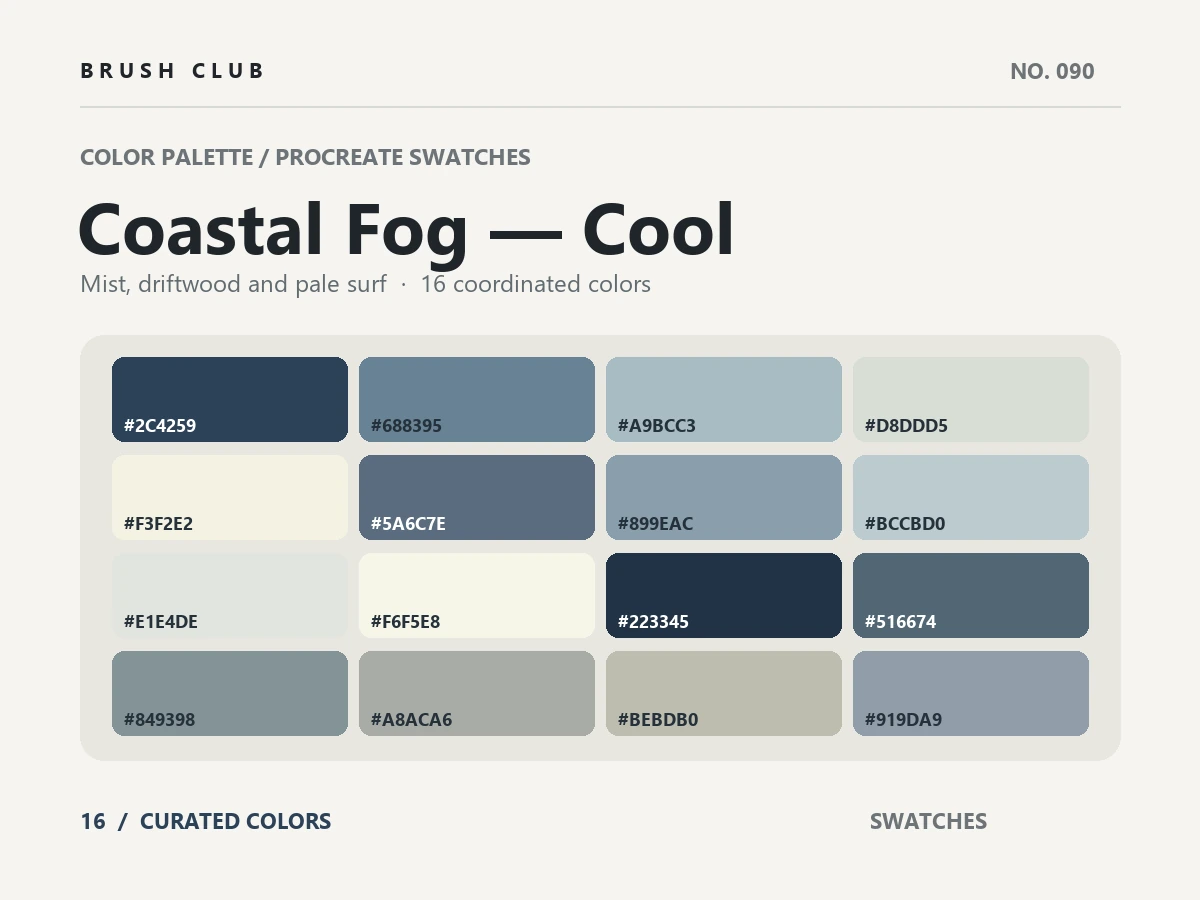Click the NO. 090 issue number
The width and height of the screenshot is (1200, 900).
click(x=1052, y=71)
